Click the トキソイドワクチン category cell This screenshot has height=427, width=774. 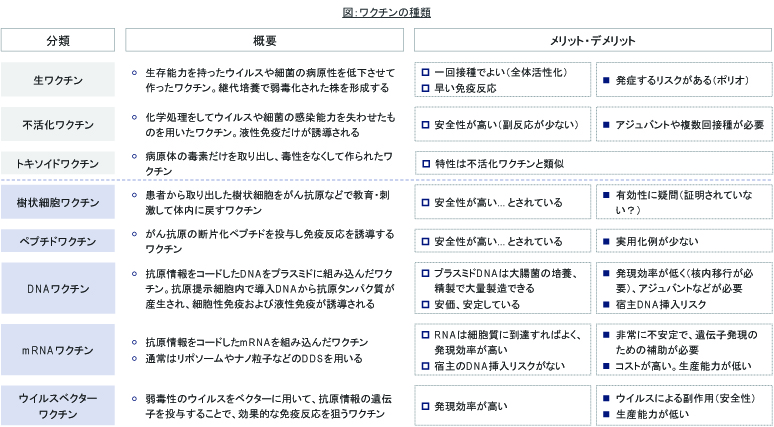click(x=59, y=163)
